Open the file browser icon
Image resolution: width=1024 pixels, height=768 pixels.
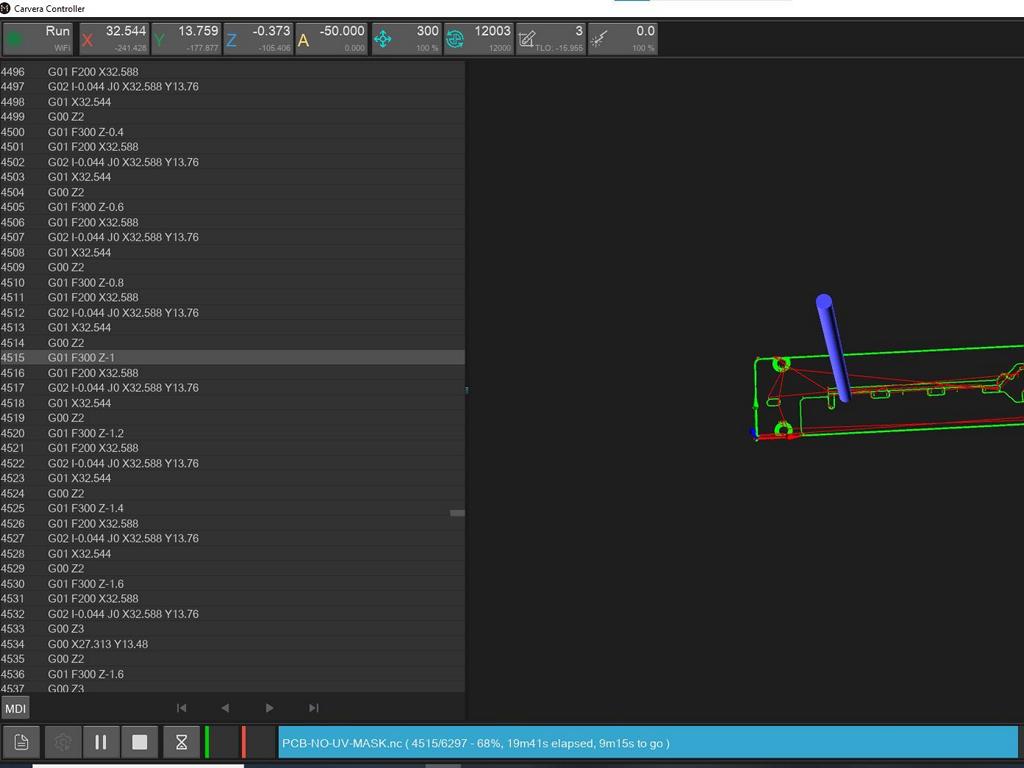(22, 742)
